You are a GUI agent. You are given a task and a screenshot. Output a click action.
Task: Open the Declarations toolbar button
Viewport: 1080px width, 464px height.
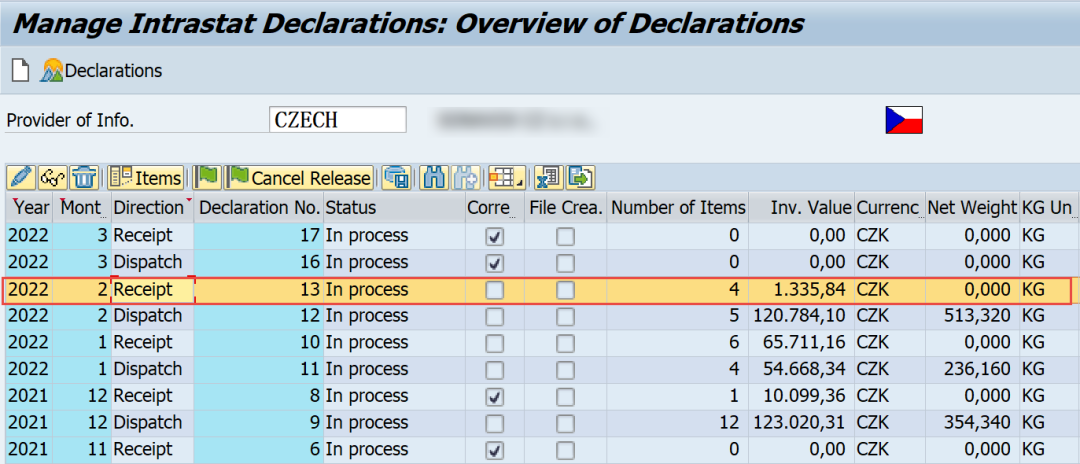pos(102,70)
